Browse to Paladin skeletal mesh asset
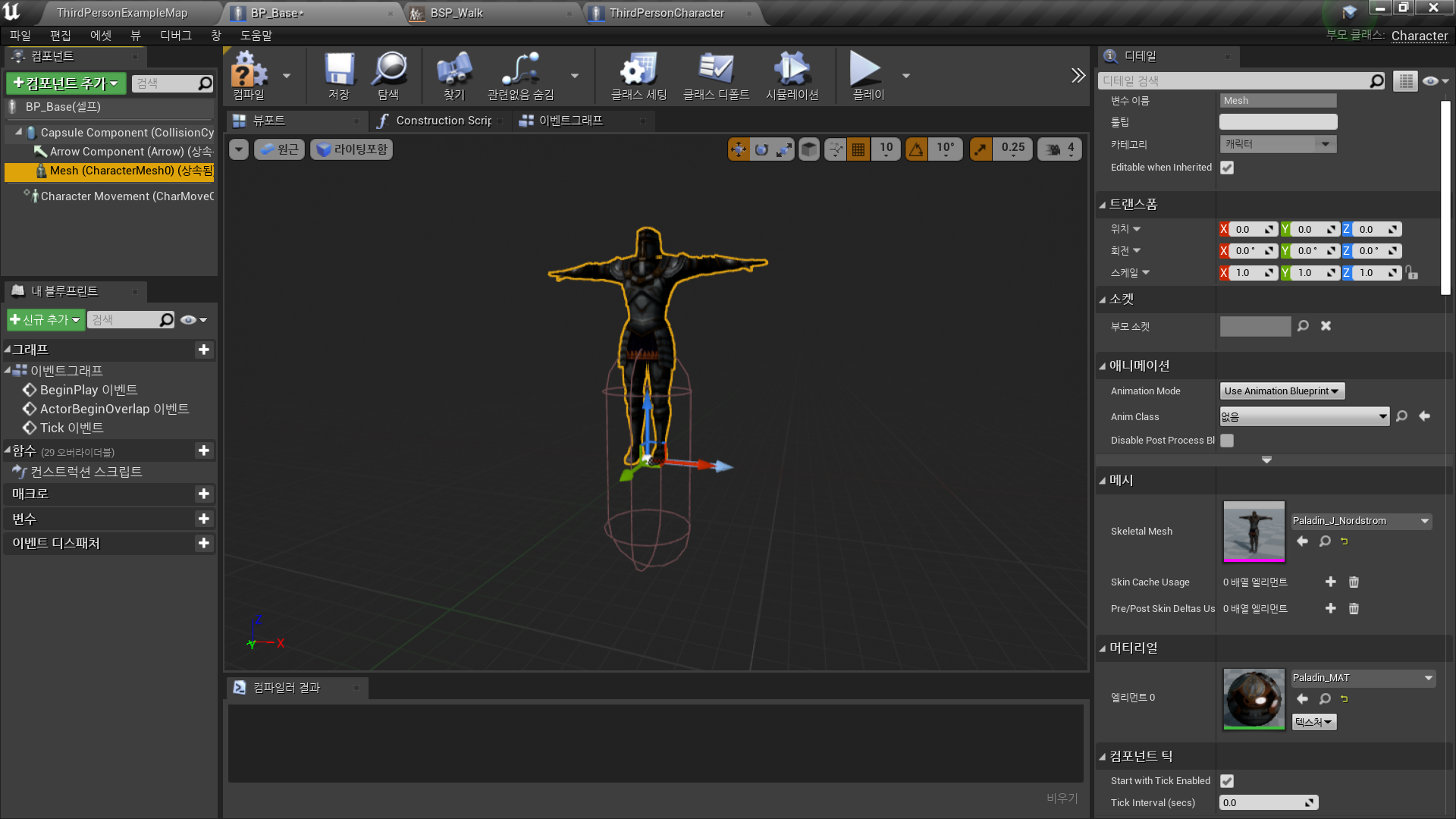1456x819 pixels. (x=1324, y=541)
